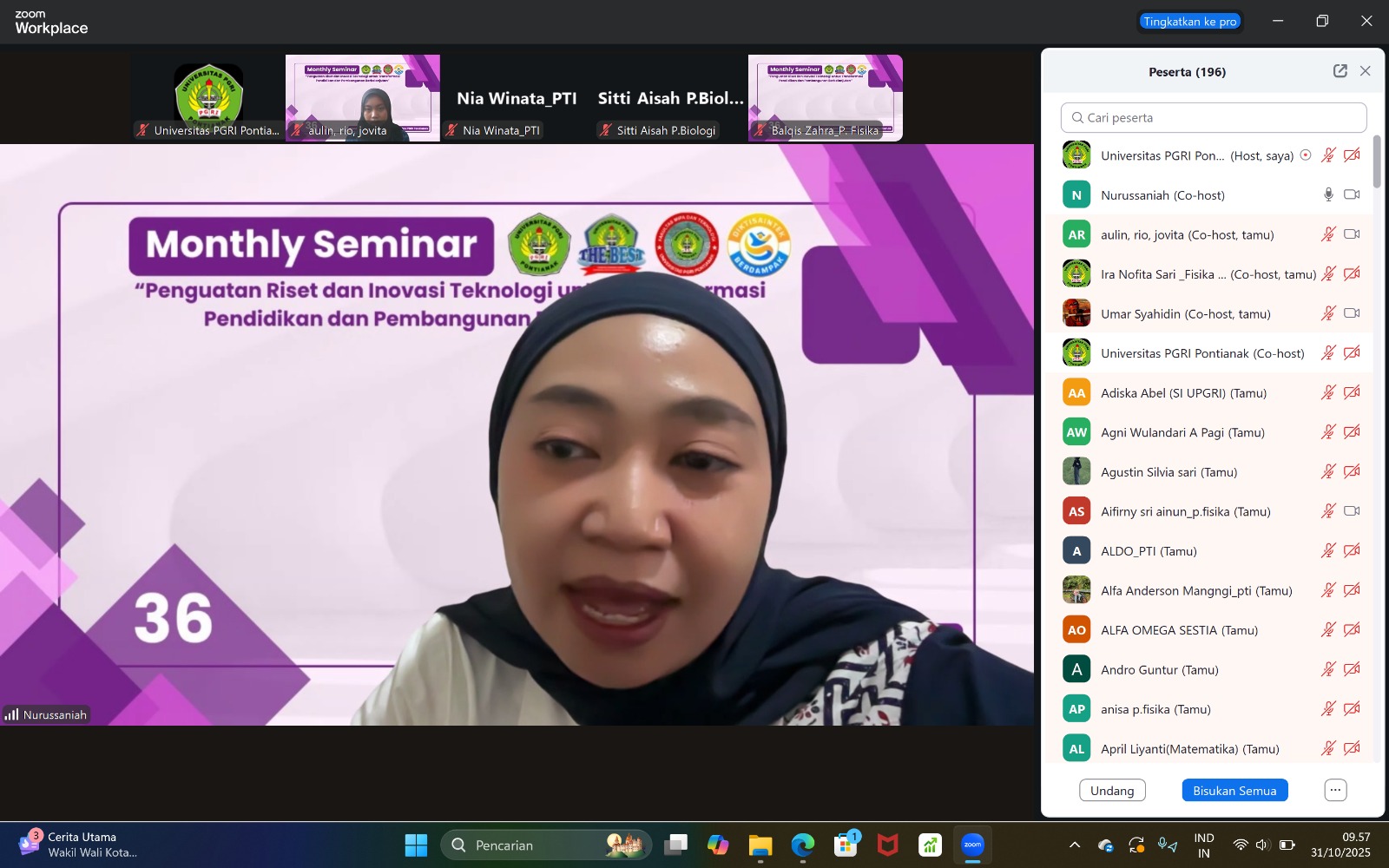The width and height of the screenshot is (1389, 868).
Task: Click Tingkatkan ke pro upgrade button
Action: coord(1189,22)
